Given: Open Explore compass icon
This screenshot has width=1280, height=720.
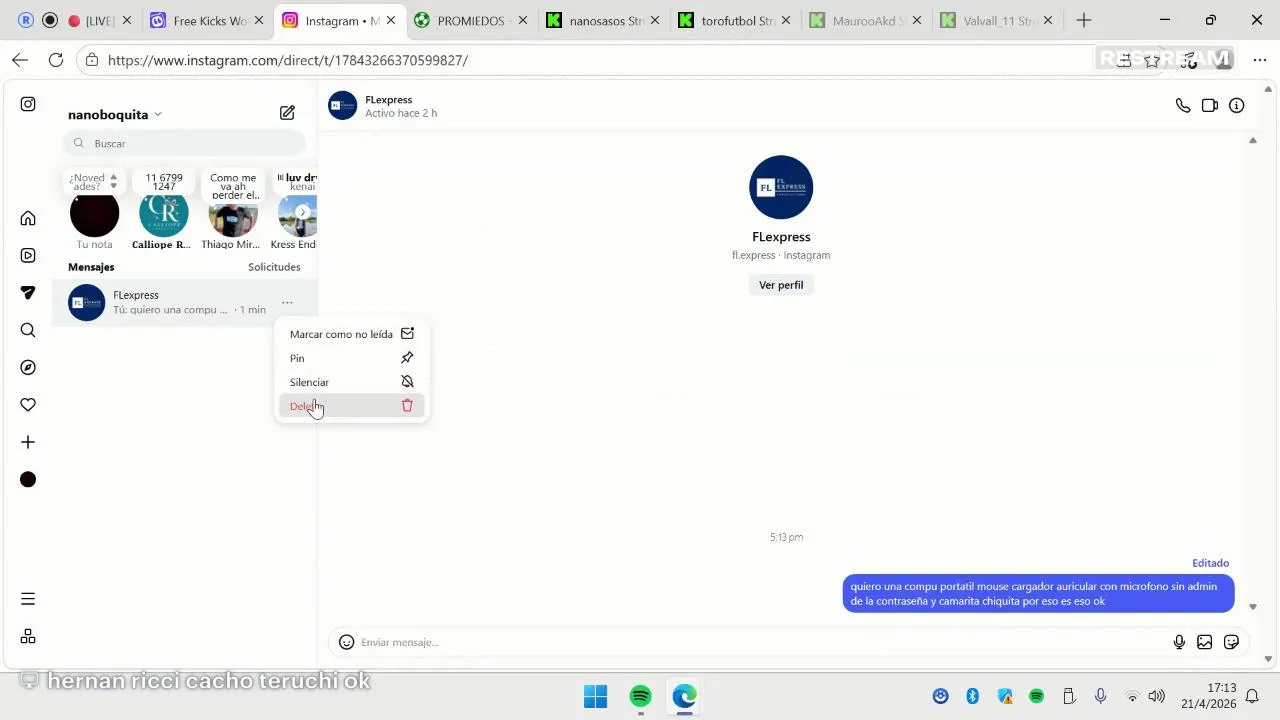Looking at the screenshot, I should click(x=28, y=367).
